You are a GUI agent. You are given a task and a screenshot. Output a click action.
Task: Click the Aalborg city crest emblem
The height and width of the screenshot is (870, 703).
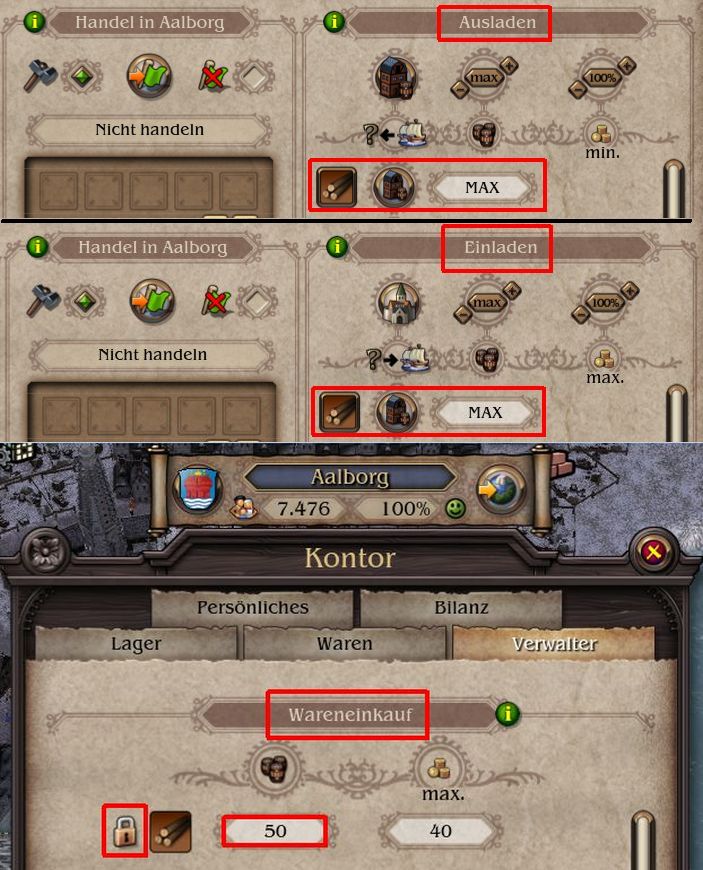(x=198, y=489)
